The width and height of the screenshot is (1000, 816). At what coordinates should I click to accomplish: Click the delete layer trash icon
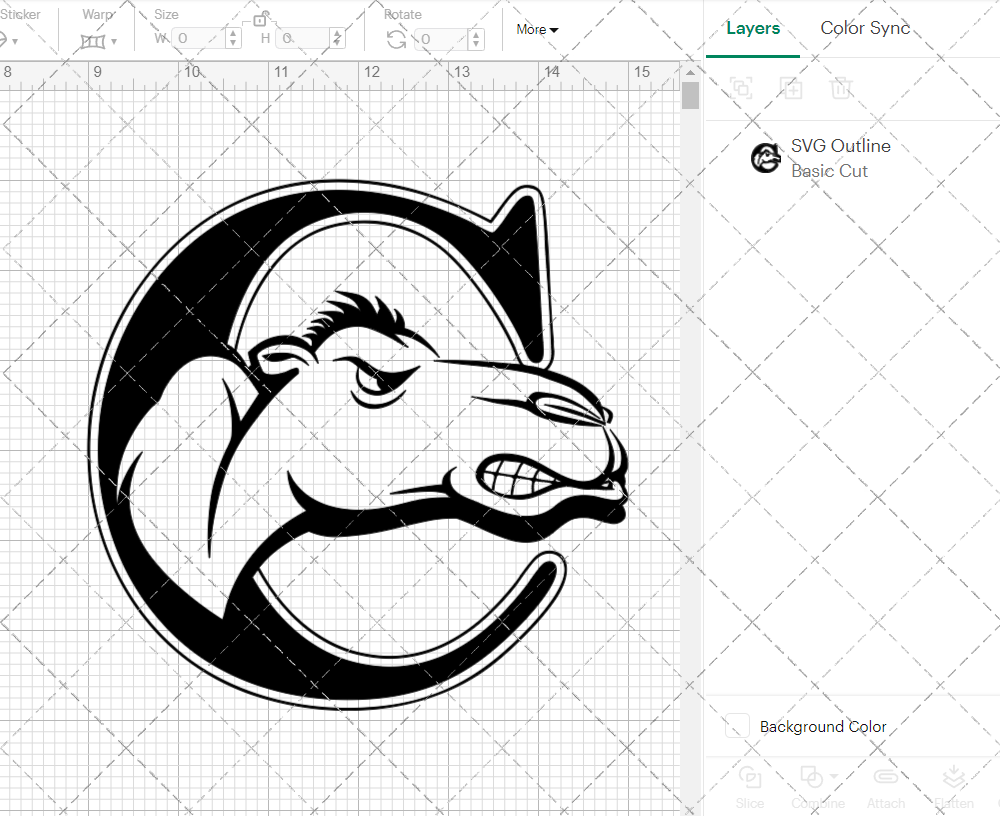click(841, 88)
